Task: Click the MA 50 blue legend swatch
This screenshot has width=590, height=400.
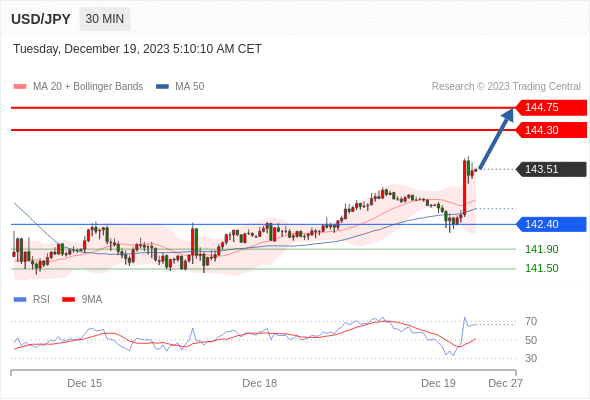Action: [x=162, y=87]
